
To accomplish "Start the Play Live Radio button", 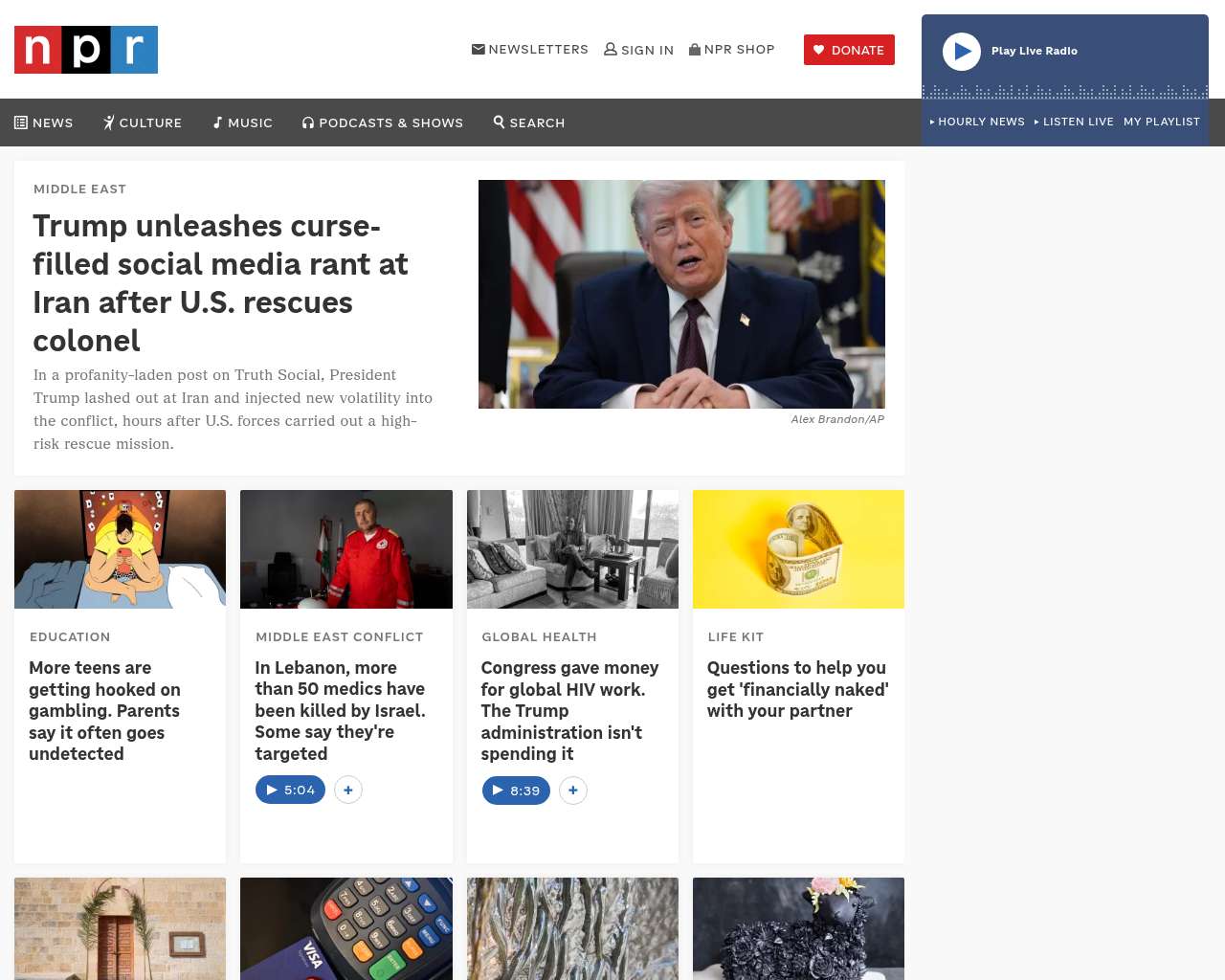I will point(962,52).
